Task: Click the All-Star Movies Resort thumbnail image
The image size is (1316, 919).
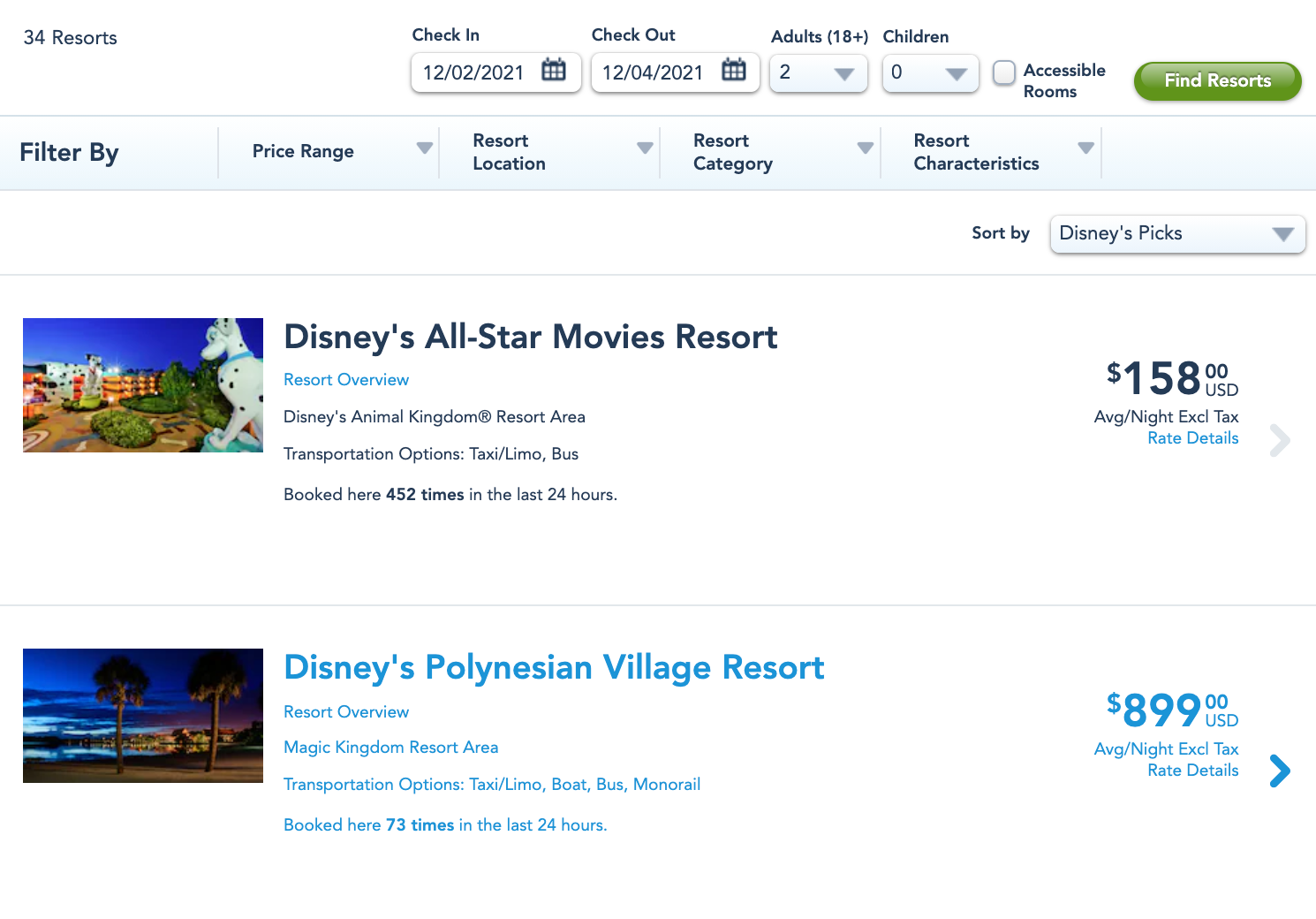Action: [143, 385]
